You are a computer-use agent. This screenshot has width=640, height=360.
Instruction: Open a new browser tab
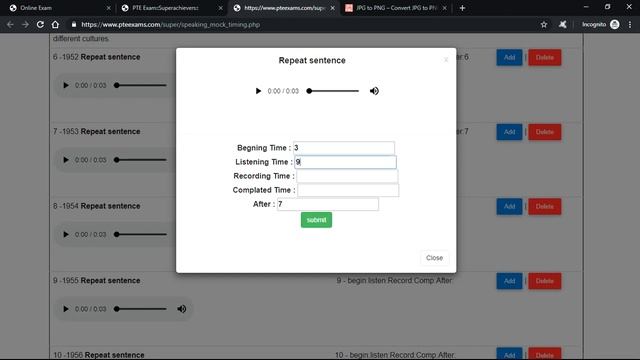[462, 8]
